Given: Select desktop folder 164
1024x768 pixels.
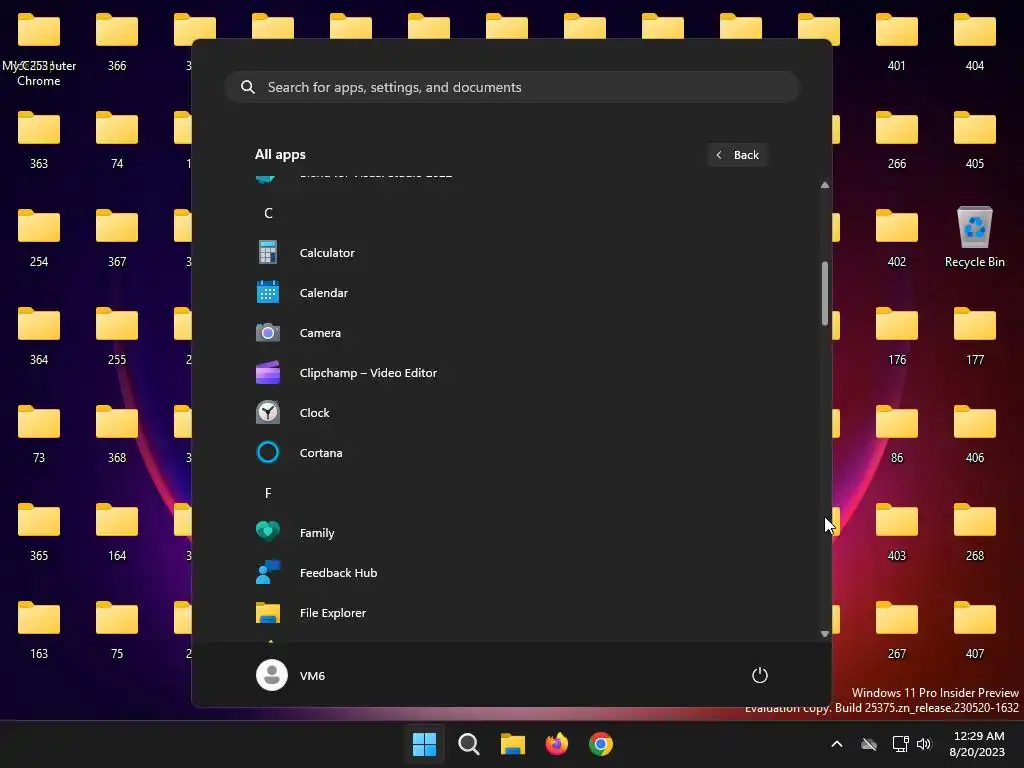Looking at the screenshot, I should [117, 531].
